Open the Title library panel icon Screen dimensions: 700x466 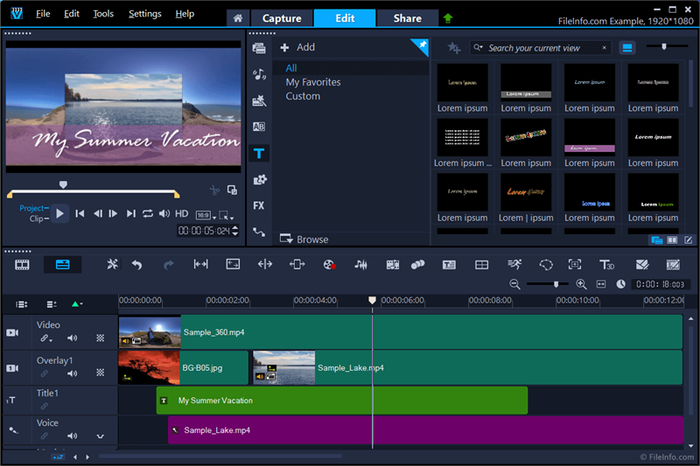(x=259, y=154)
